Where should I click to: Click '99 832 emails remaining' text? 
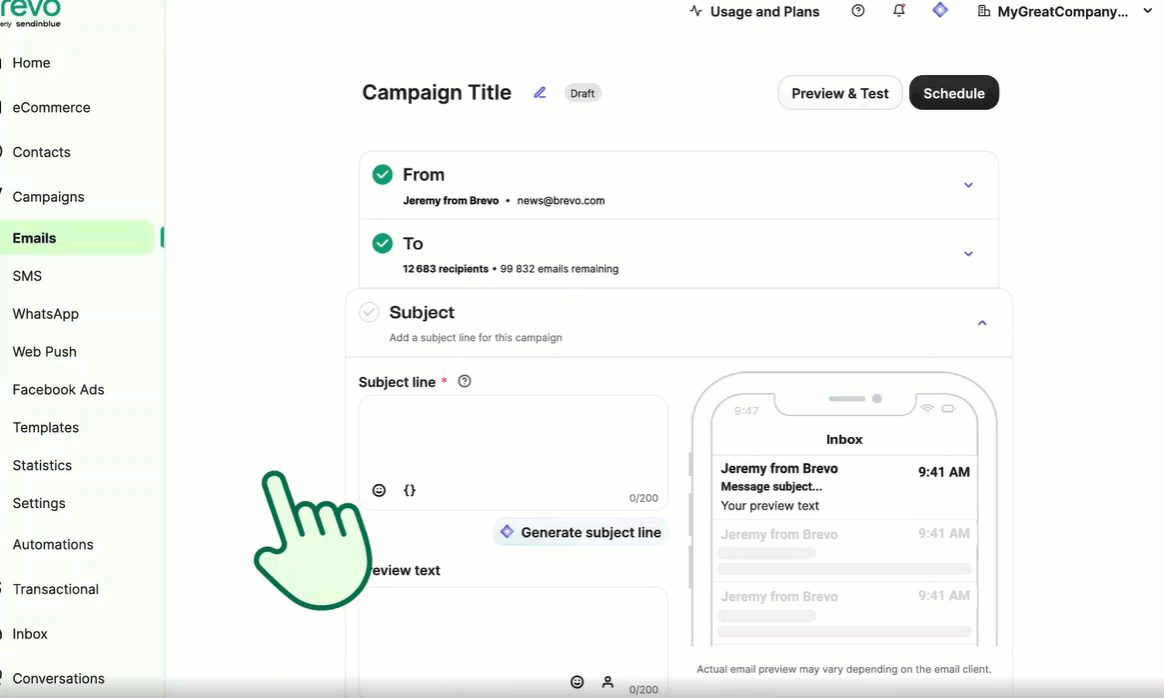click(x=559, y=269)
